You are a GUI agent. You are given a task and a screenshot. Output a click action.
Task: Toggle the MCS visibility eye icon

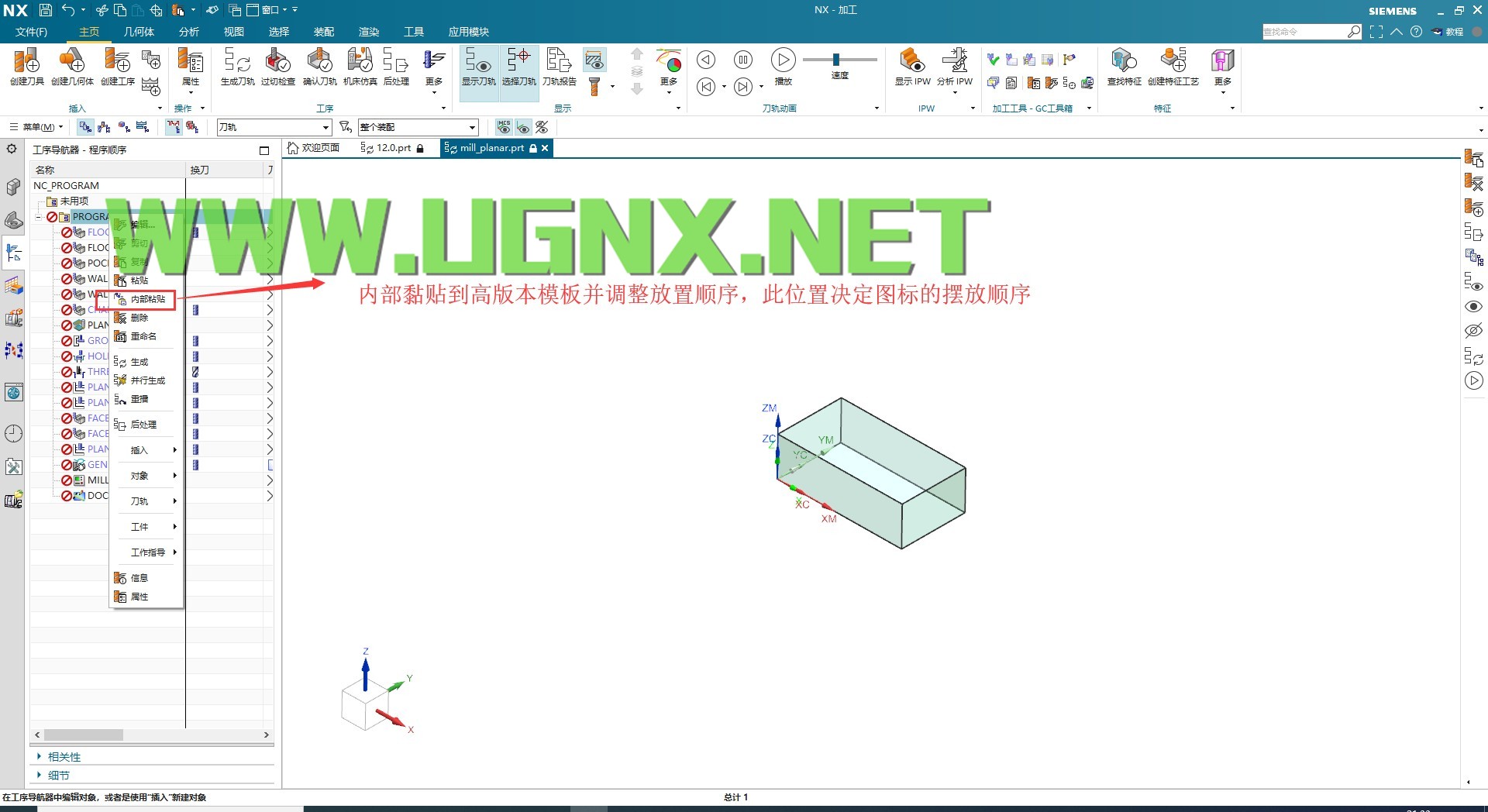(504, 127)
